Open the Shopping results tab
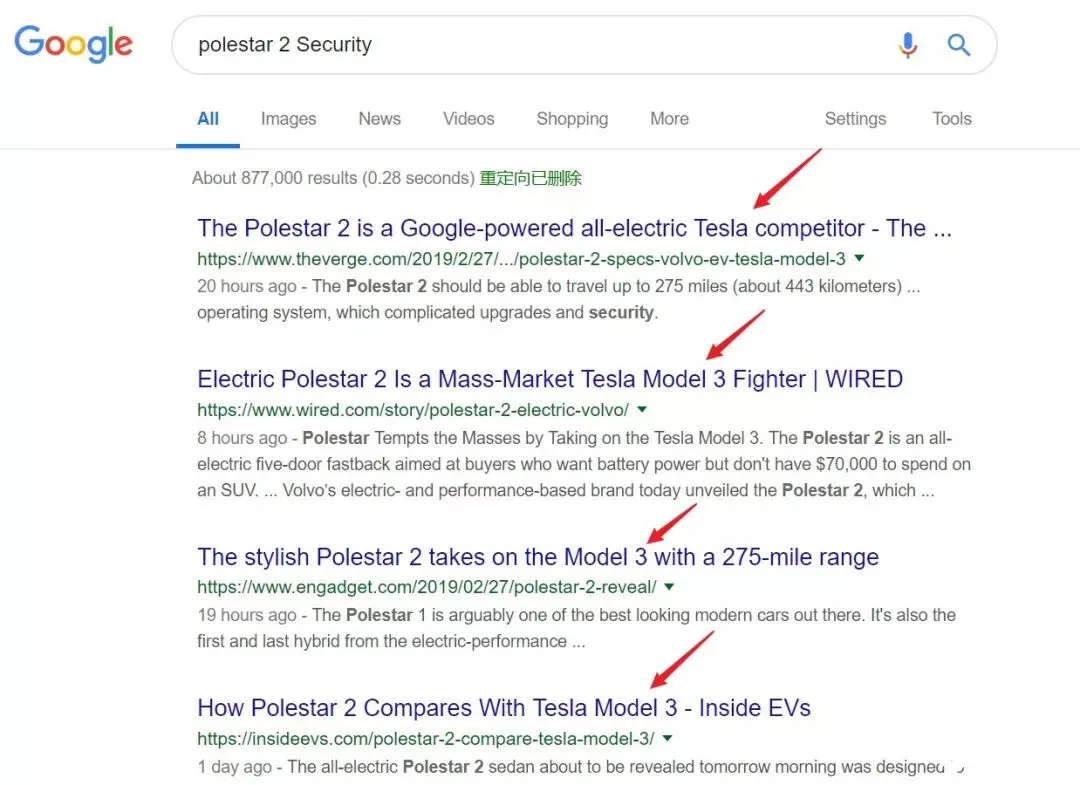This screenshot has height=785, width=1080. coord(572,118)
